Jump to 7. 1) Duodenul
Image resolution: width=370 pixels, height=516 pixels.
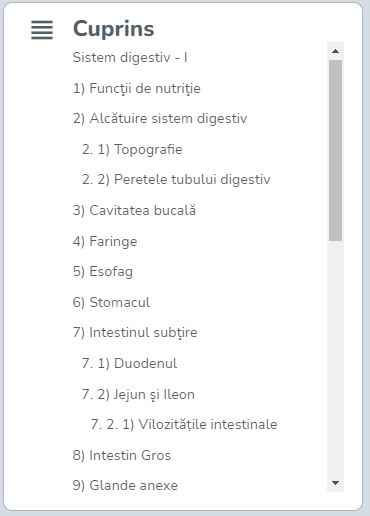(x=129, y=363)
